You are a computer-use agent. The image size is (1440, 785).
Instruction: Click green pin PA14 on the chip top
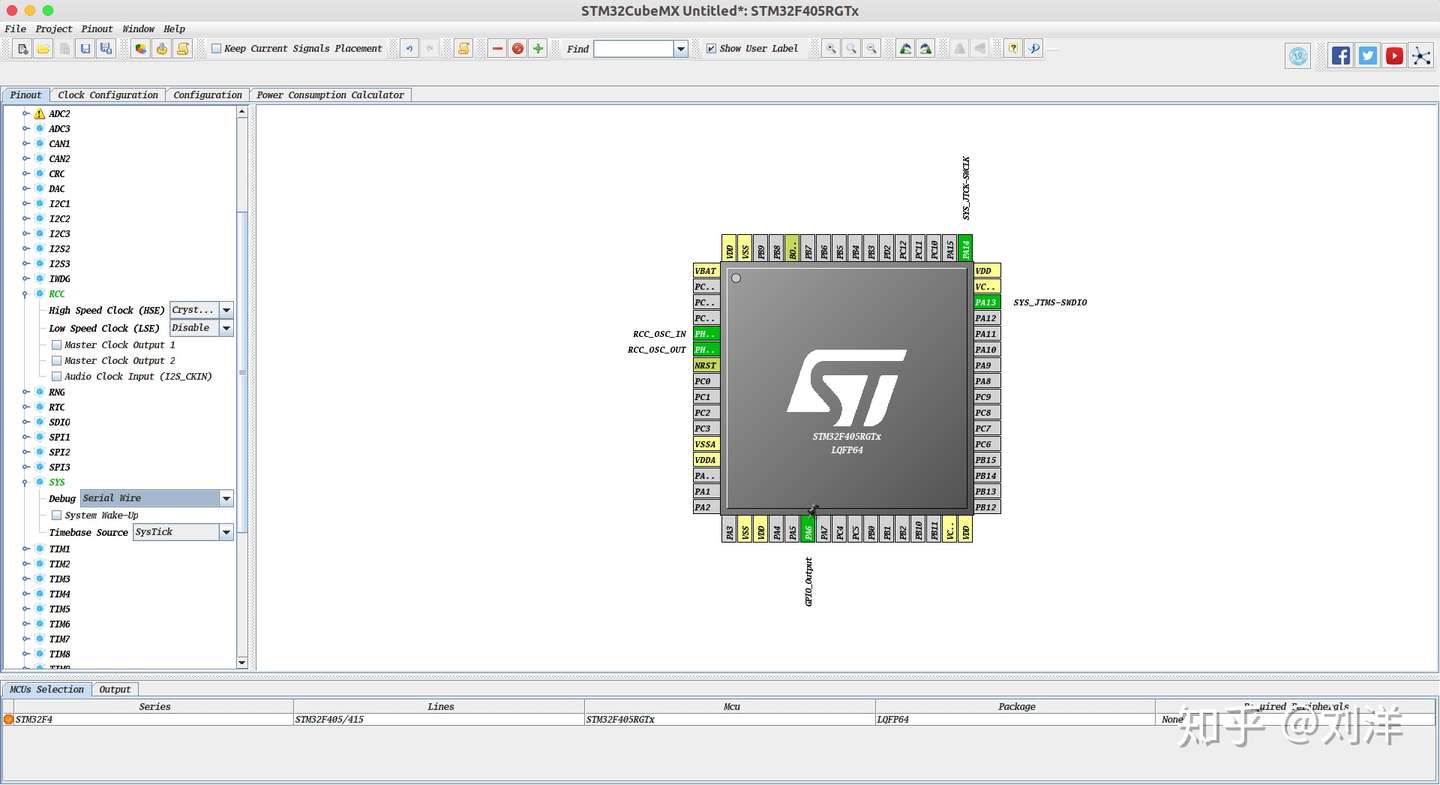pos(965,248)
